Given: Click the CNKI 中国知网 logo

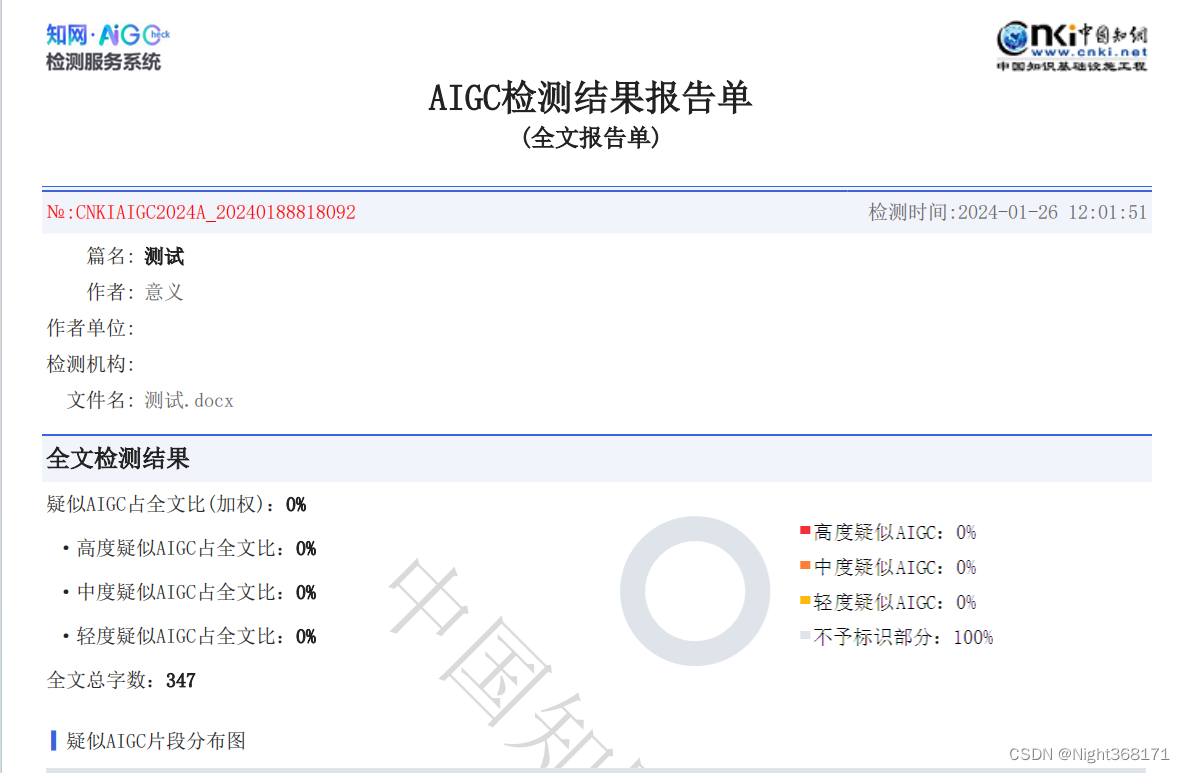Looking at the screenshot, I should point(1073,38).
